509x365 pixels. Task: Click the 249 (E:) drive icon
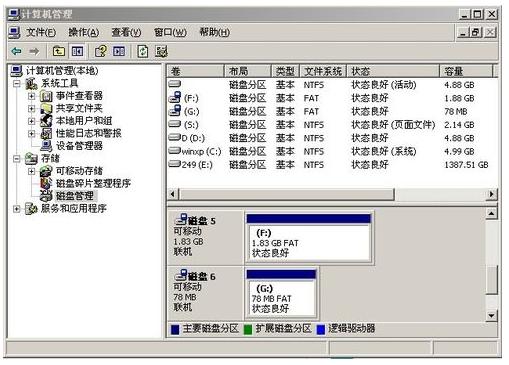175,164
